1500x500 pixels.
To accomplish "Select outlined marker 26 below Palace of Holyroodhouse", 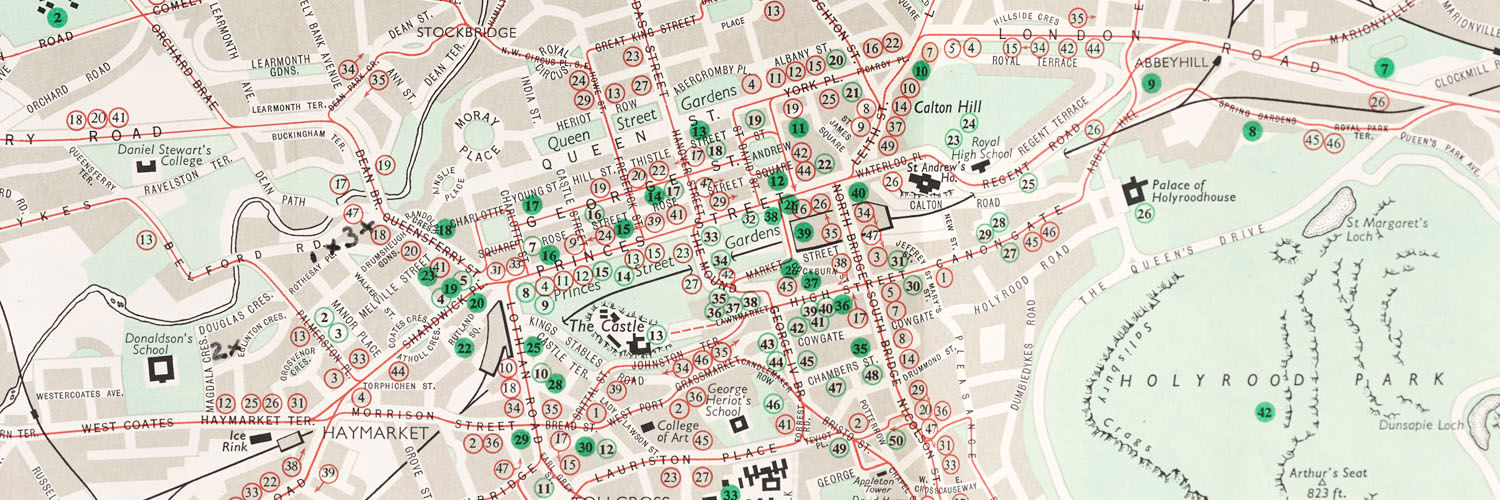I will pyautogui.click(x=1145, y=213).
